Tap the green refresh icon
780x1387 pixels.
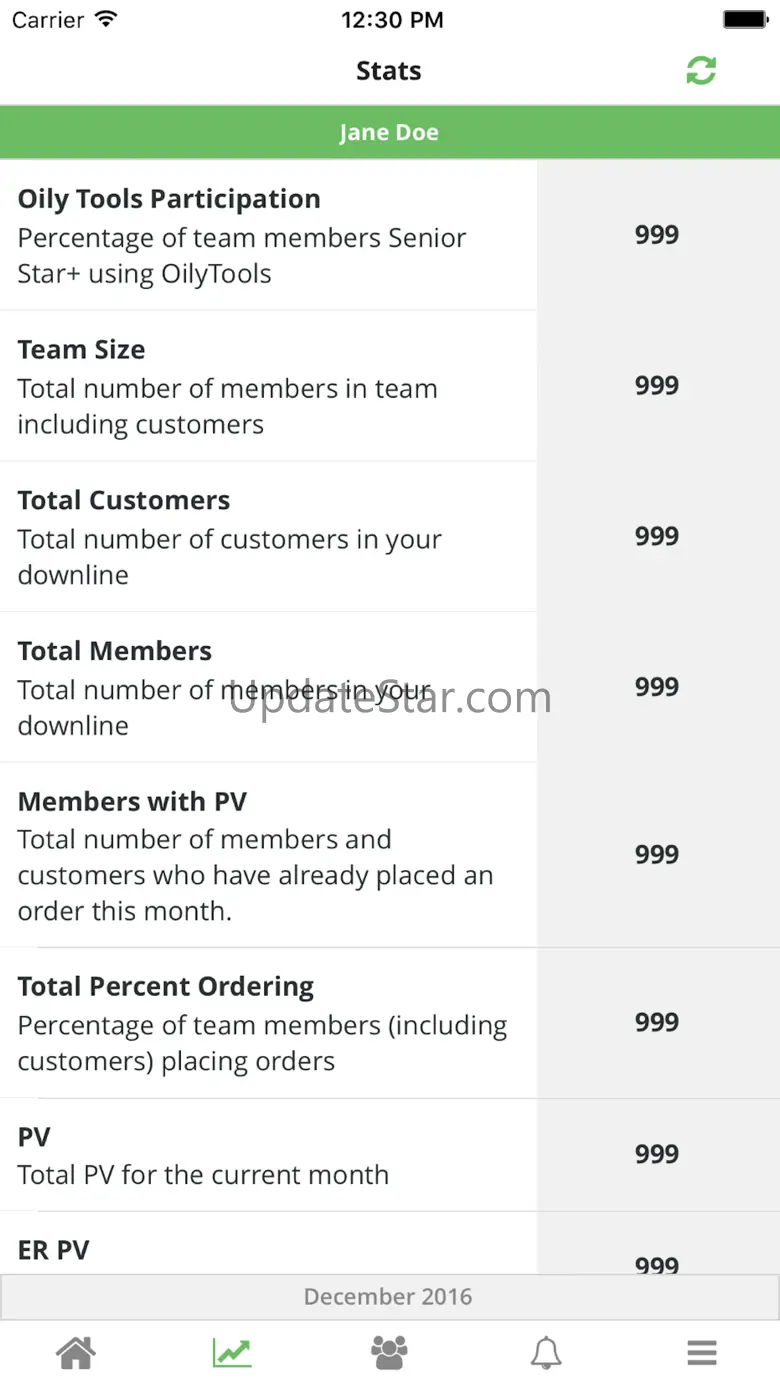coord(701,70)
